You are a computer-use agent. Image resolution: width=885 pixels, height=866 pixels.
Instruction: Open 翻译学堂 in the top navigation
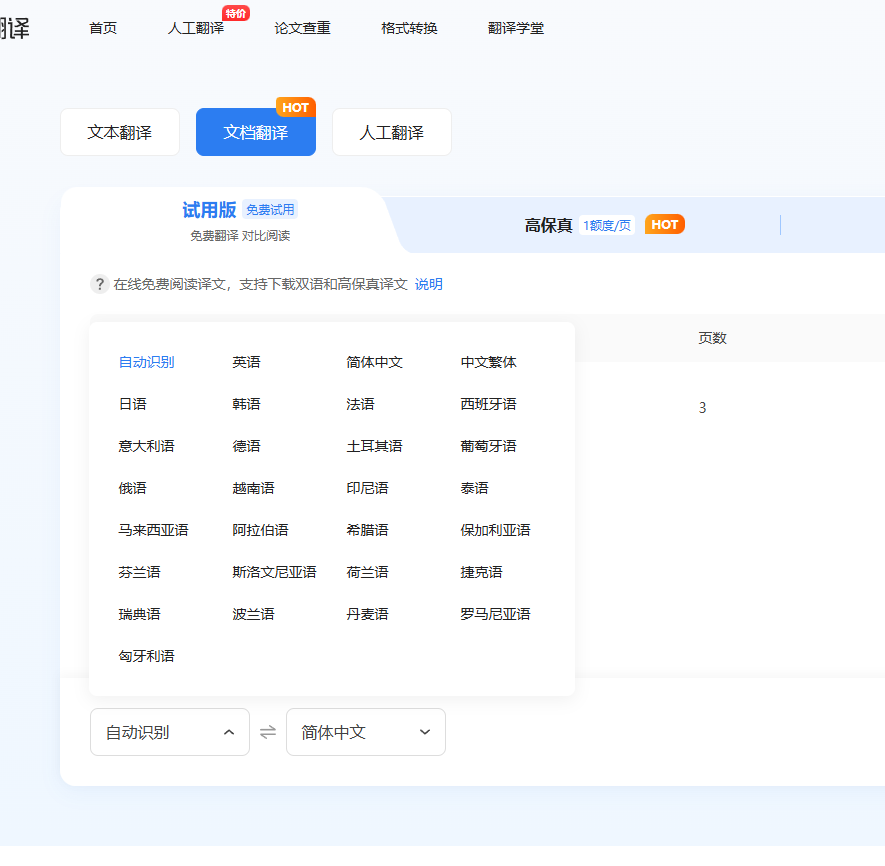click(x=516, y=28)
